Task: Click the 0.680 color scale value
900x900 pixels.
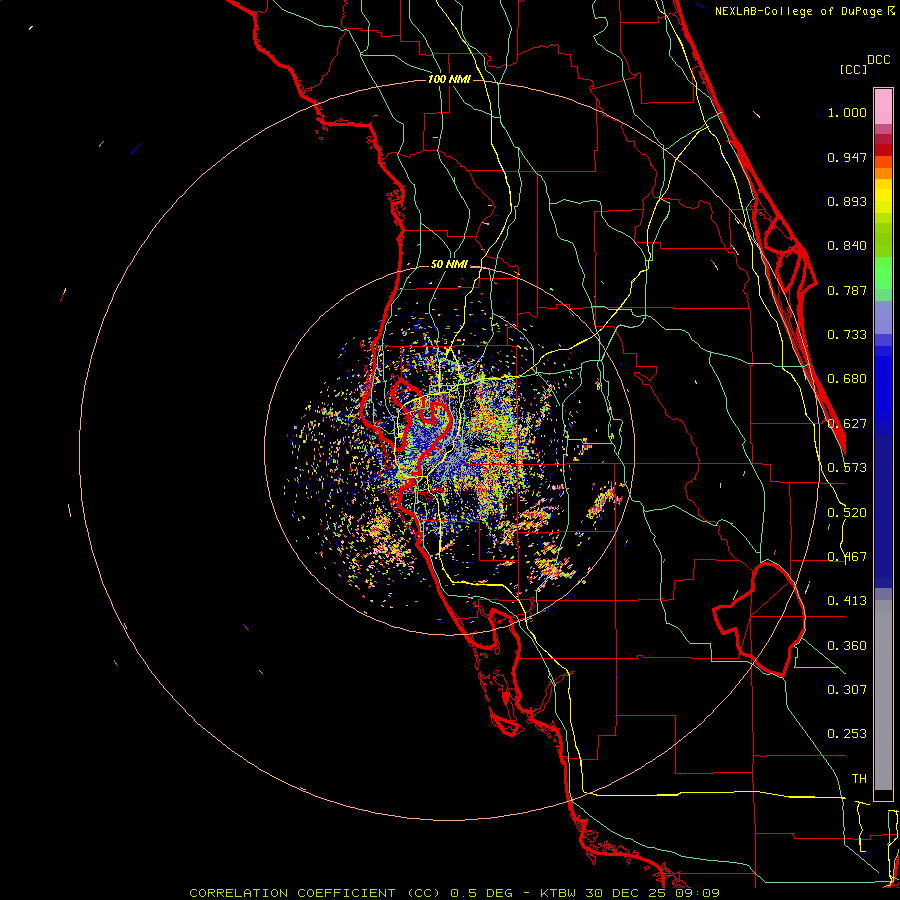Action: [847, 379]
